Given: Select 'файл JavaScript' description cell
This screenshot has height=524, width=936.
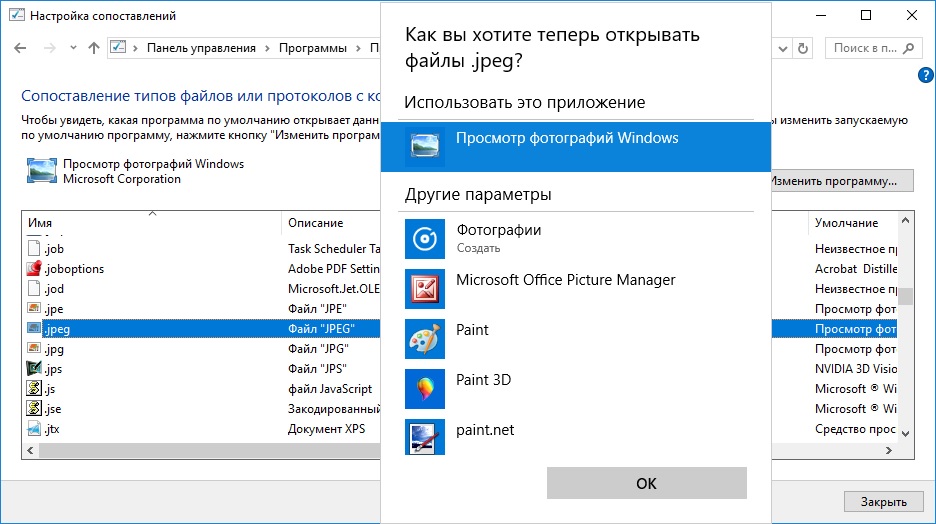Looking at the screenshot, I should point(330,389).
